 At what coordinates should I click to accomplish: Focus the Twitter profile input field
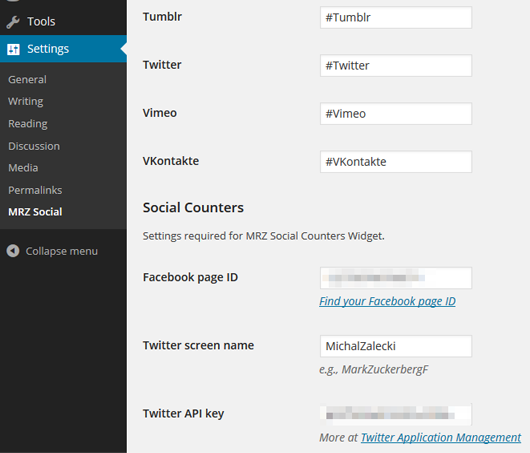pos(396,66)
